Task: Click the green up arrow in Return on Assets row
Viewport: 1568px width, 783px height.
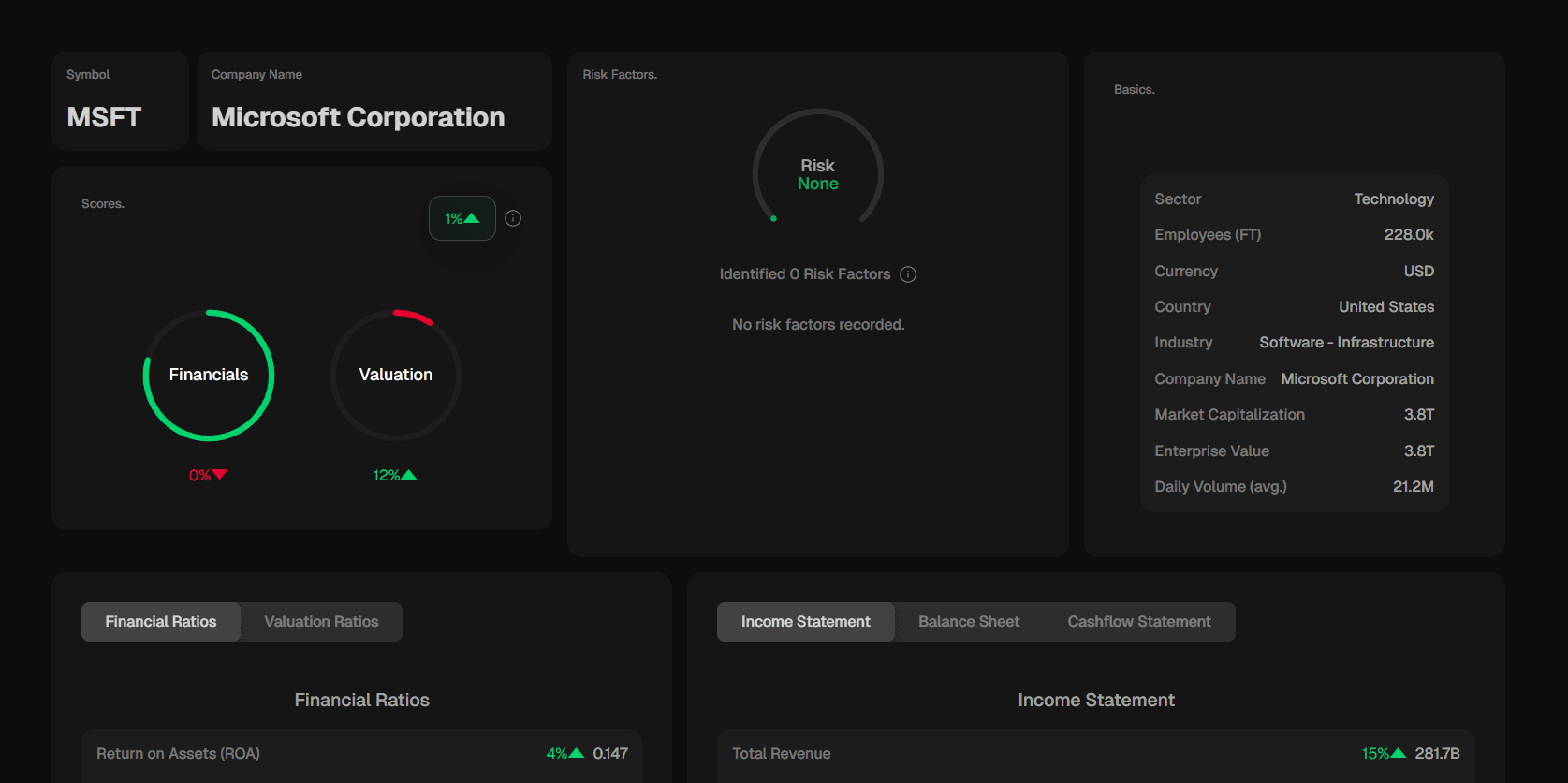Action: click(x=577, y=753)
